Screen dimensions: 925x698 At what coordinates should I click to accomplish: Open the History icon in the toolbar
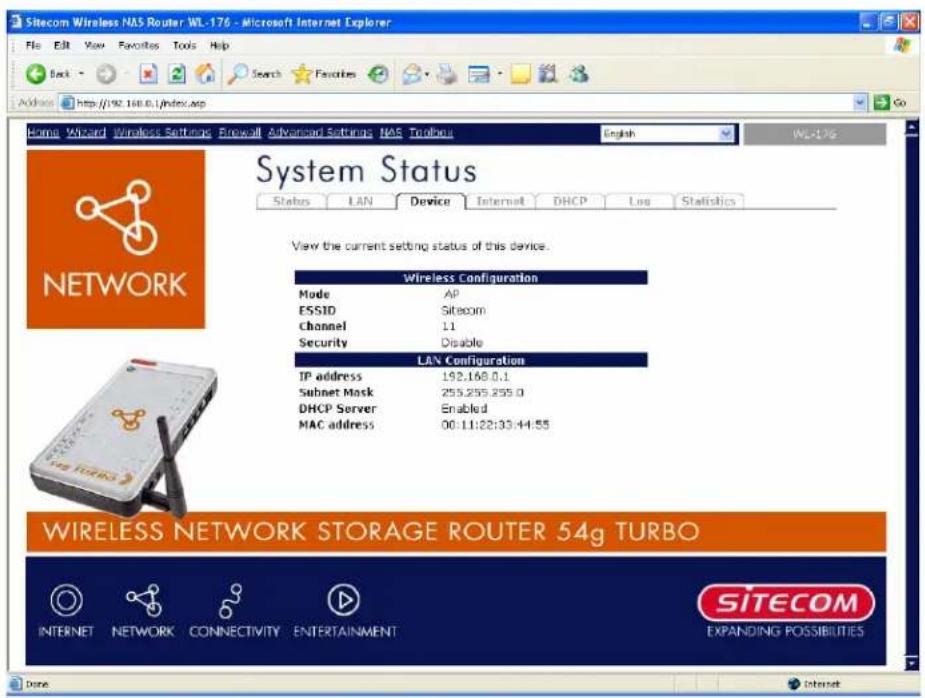[378, 74]
